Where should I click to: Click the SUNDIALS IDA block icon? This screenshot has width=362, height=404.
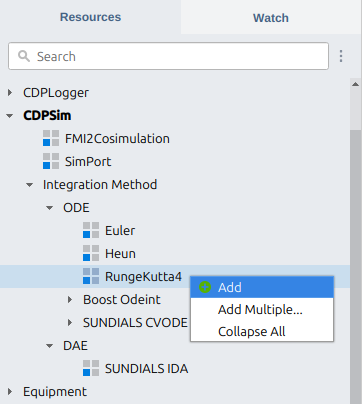coord(91,368)
